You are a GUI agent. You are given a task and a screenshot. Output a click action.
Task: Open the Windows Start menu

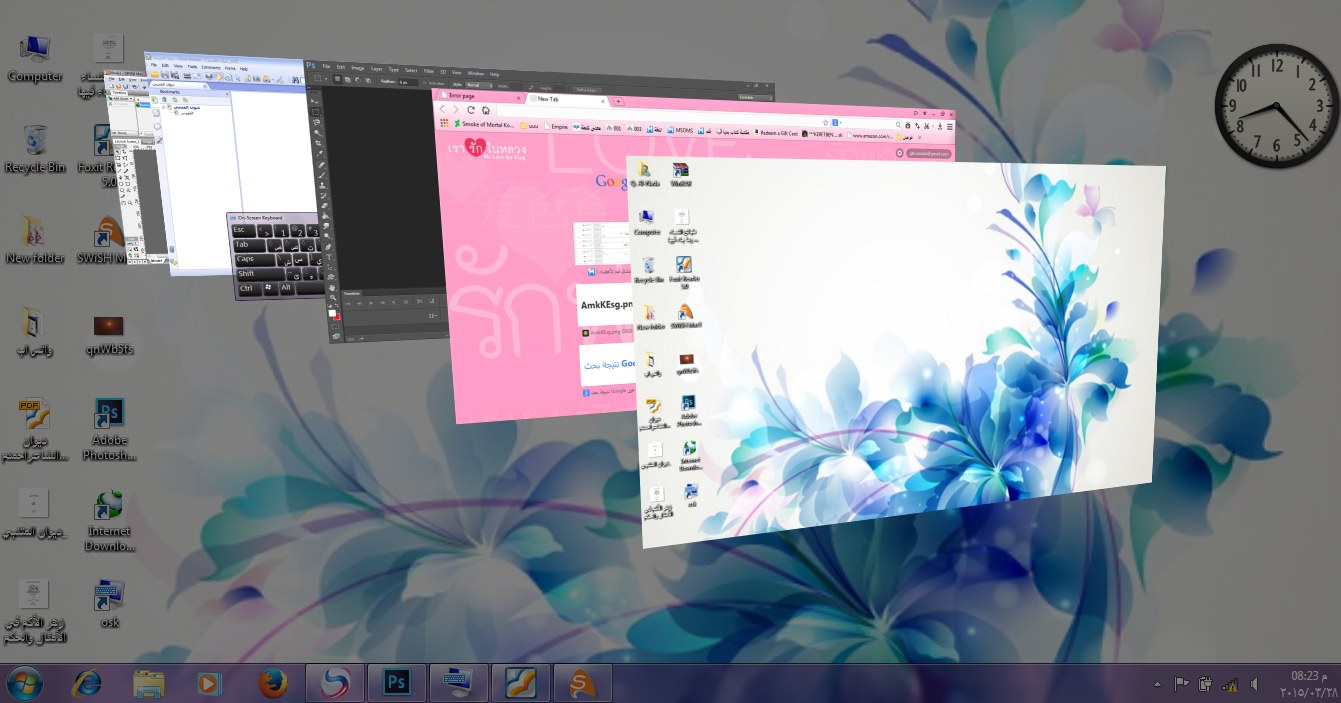[25, 683]
